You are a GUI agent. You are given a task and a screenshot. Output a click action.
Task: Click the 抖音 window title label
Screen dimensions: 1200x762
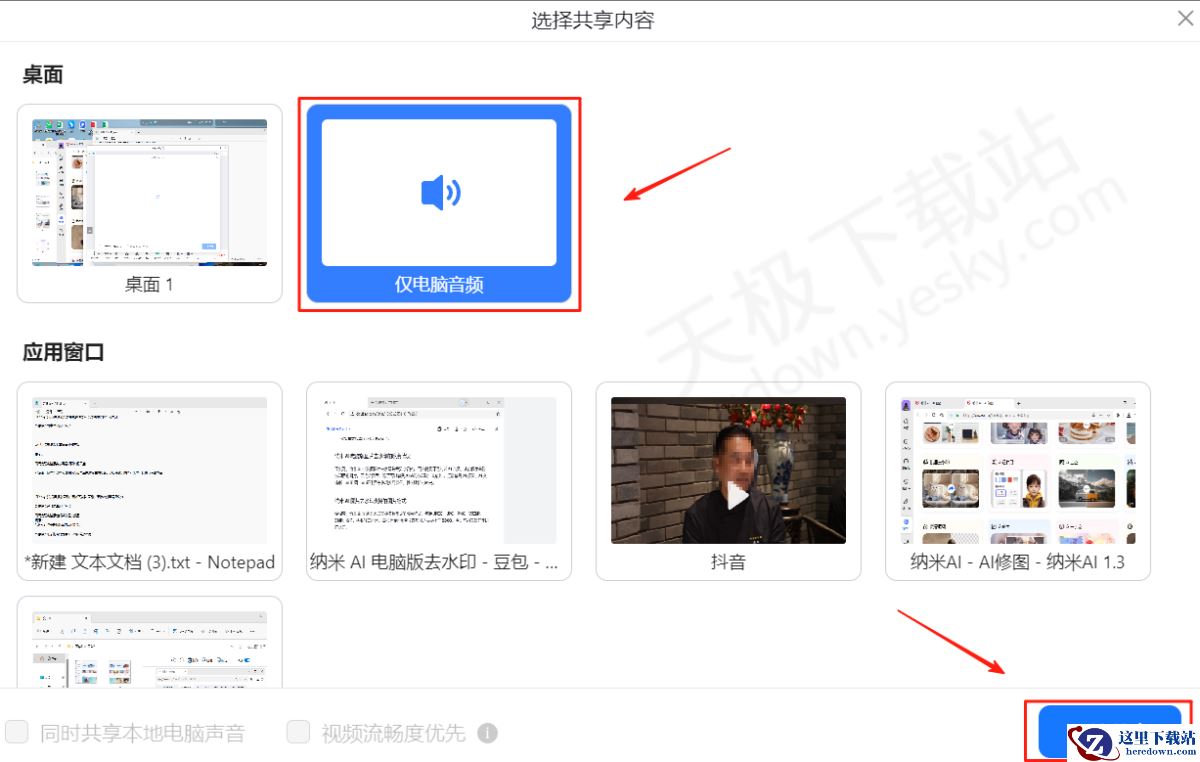(x=727, y=561)
